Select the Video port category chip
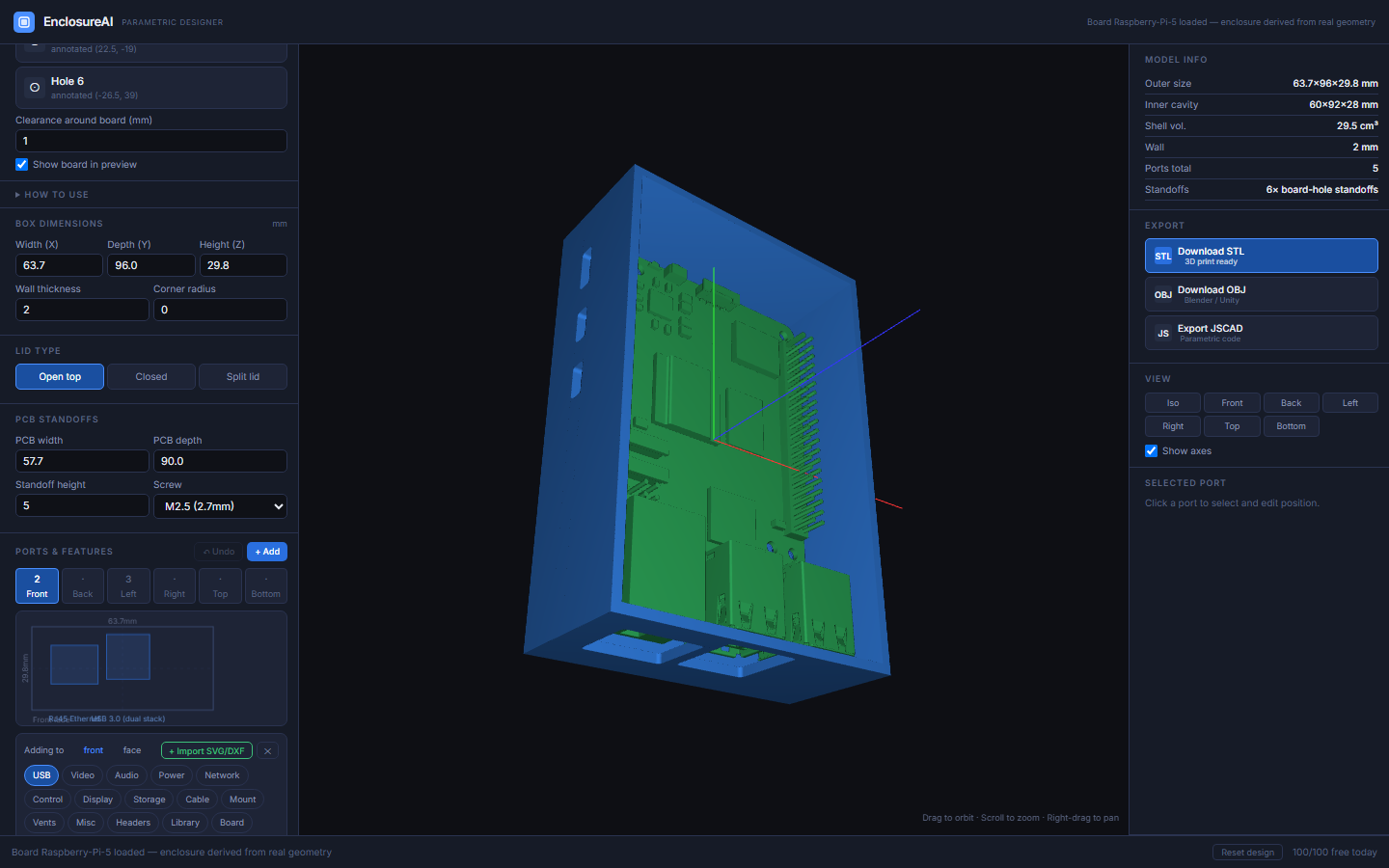 pos(83,775)
